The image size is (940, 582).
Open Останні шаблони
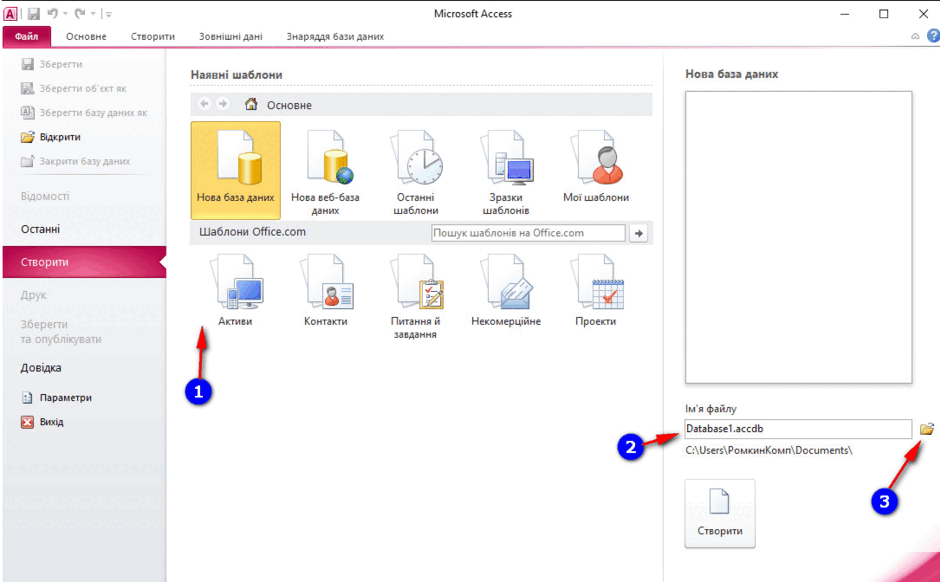pyautogui.click(x=415, y=173)
